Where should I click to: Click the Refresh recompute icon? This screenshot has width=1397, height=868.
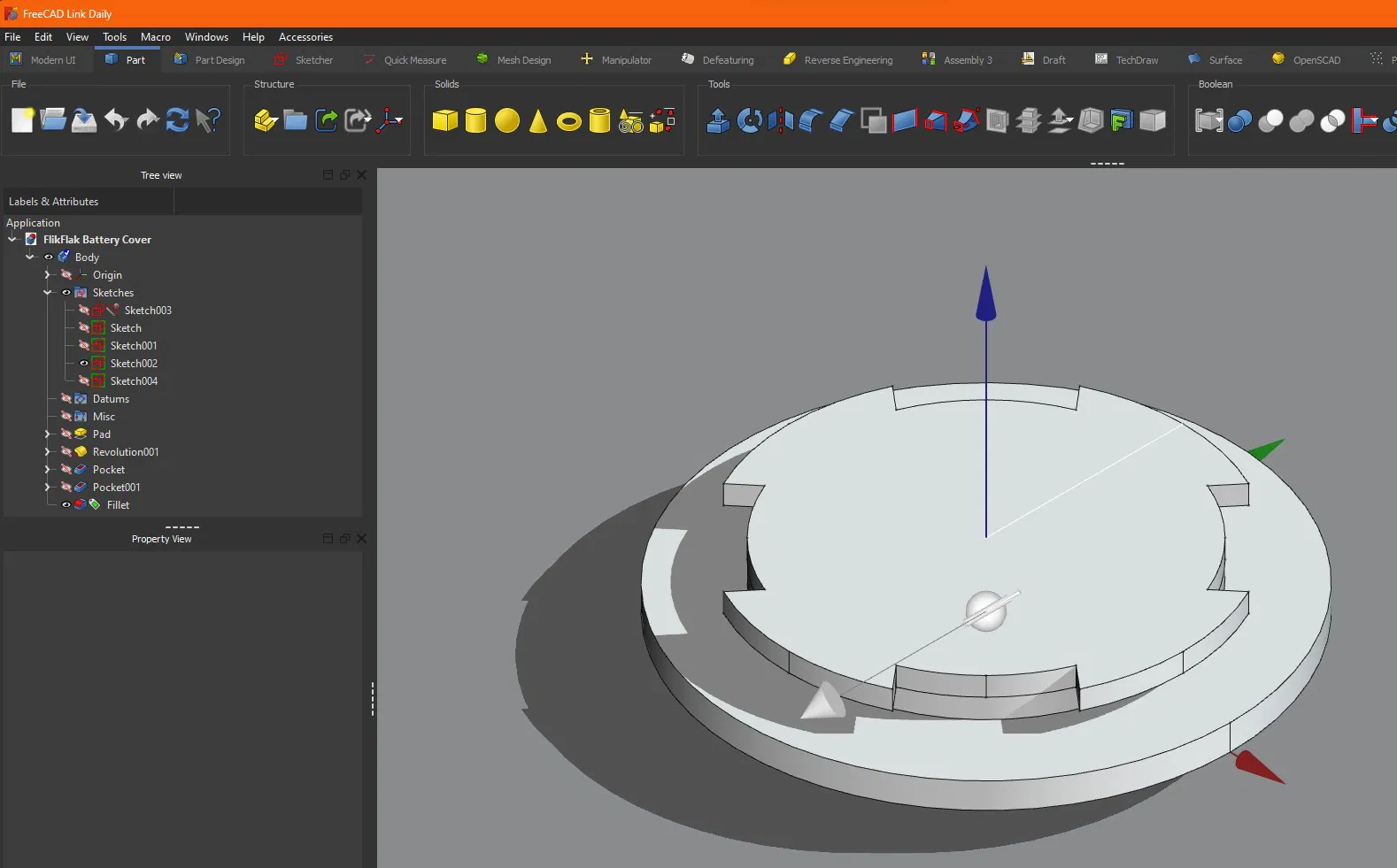(177, 120)
